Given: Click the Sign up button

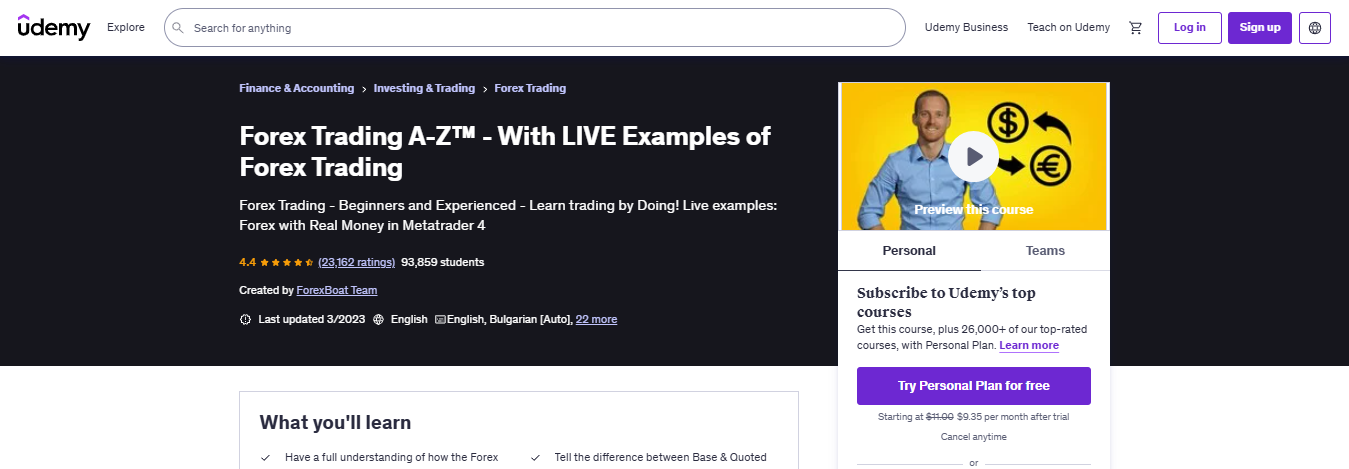Looking at the screenshot, I should (1260, 28).
